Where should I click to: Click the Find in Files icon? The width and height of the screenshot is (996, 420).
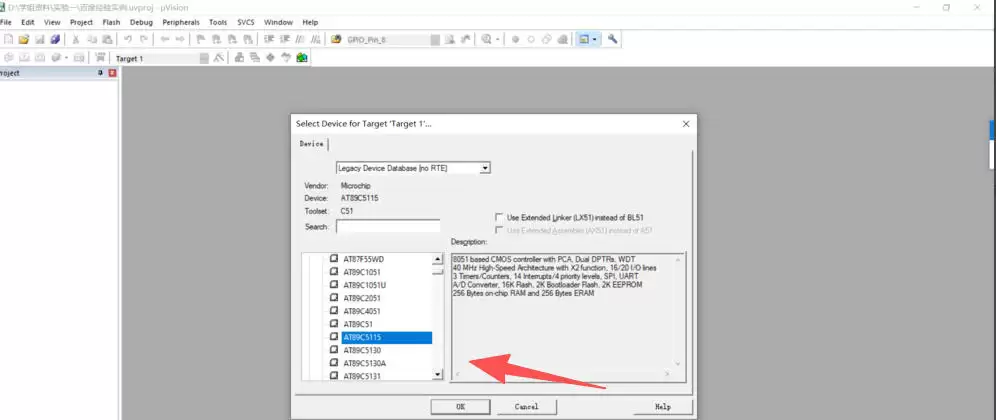point(336,39)
